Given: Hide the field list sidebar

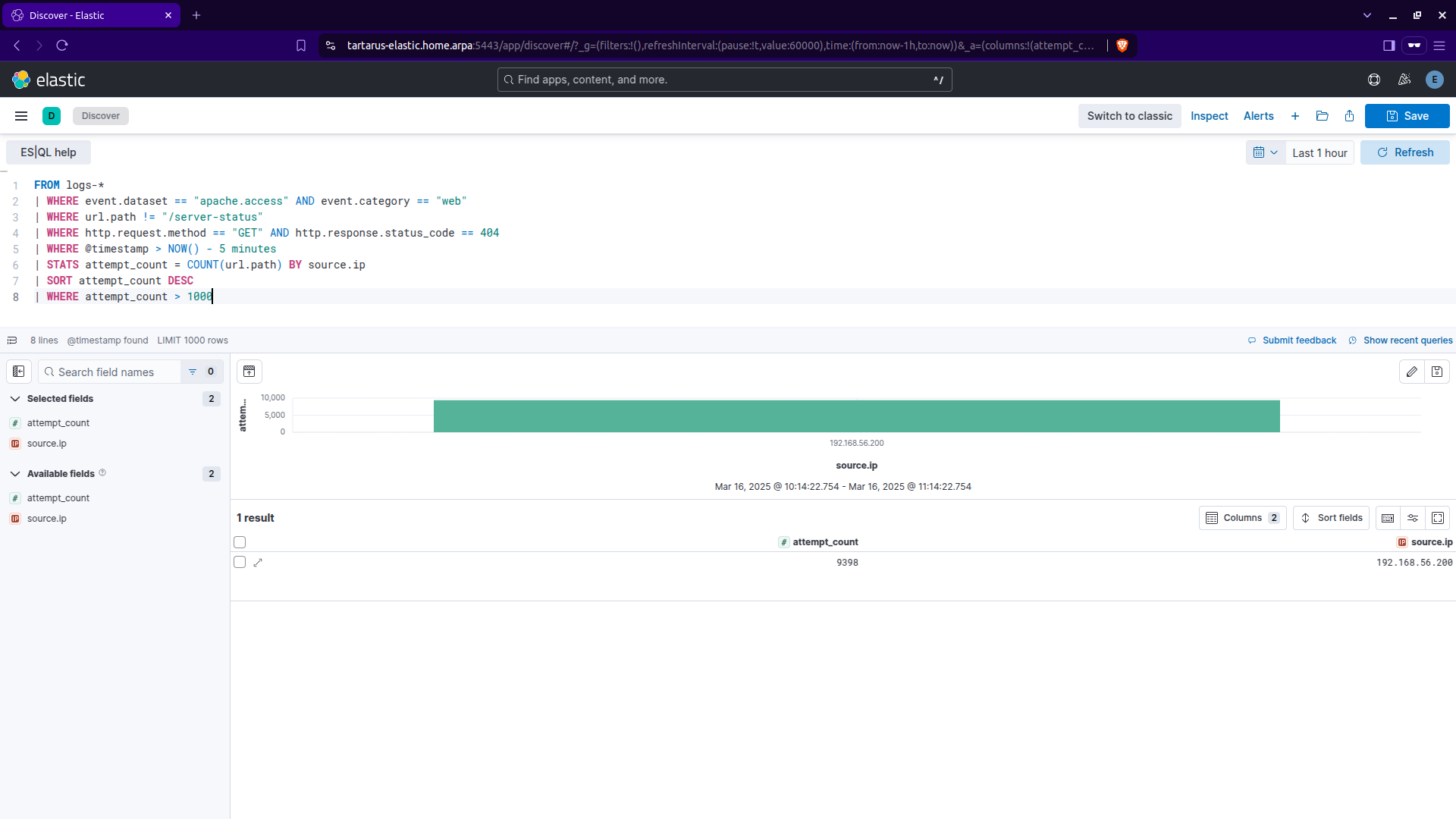Looking at the screenshot, I should click(19, 372).
